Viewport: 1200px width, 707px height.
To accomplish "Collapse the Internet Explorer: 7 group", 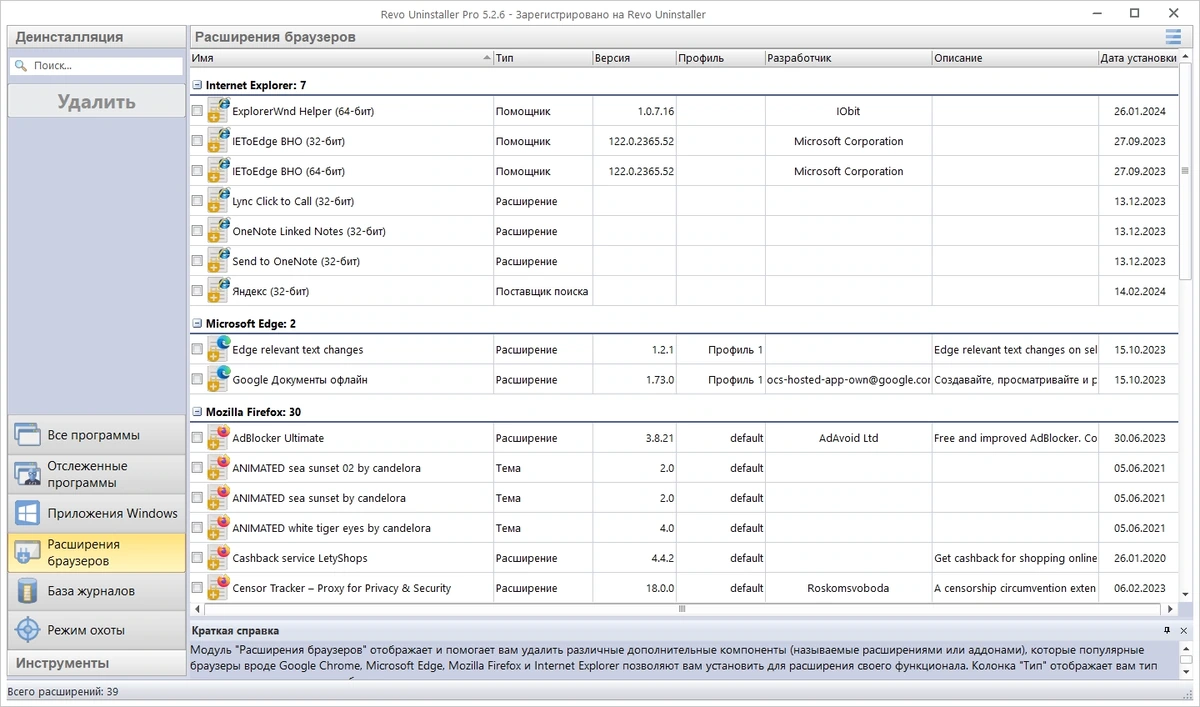I will pyautogui.click(x=197, y=85).
